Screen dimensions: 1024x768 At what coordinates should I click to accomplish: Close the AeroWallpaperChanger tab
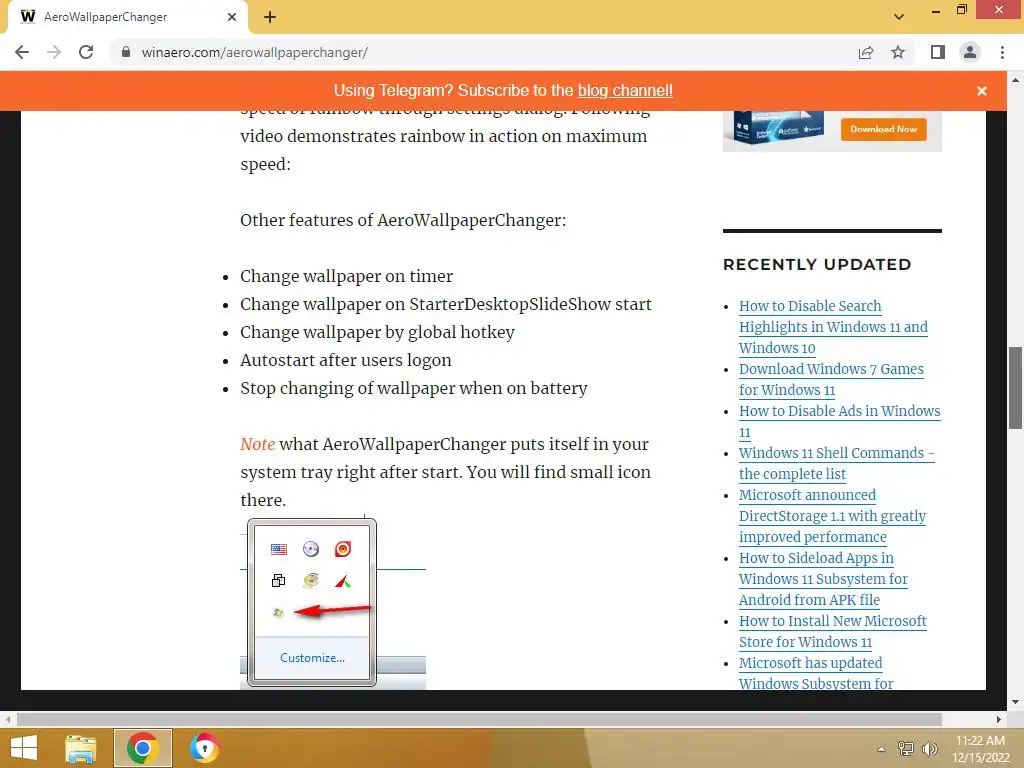(232, 17)
